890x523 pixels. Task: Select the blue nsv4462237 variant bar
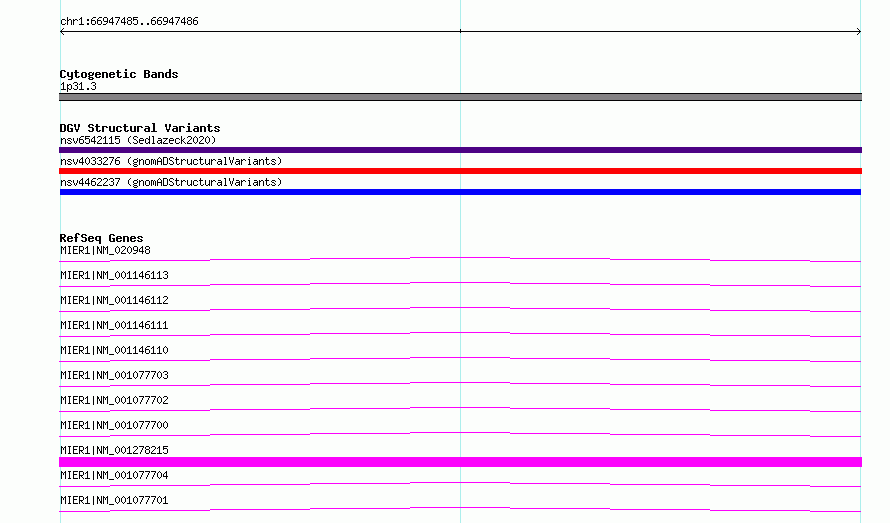click(x=460, y=192)
